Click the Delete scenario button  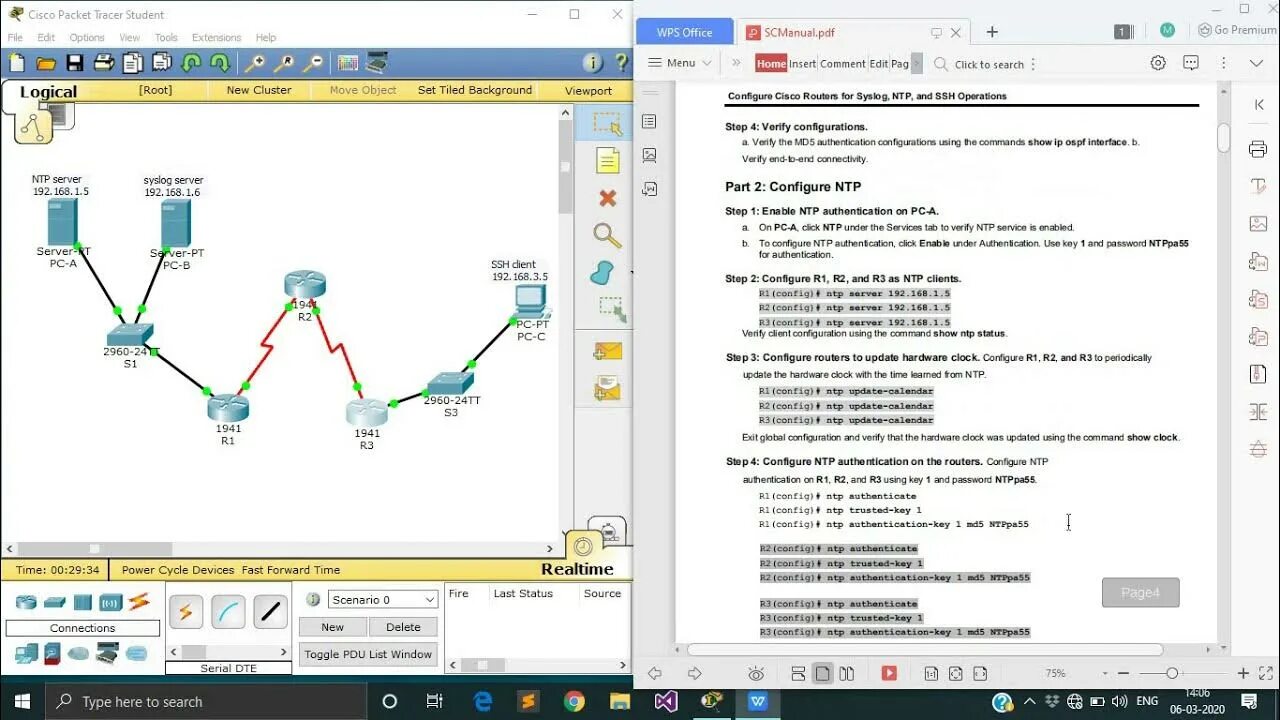pyautogui.click(x=403, y=627)
